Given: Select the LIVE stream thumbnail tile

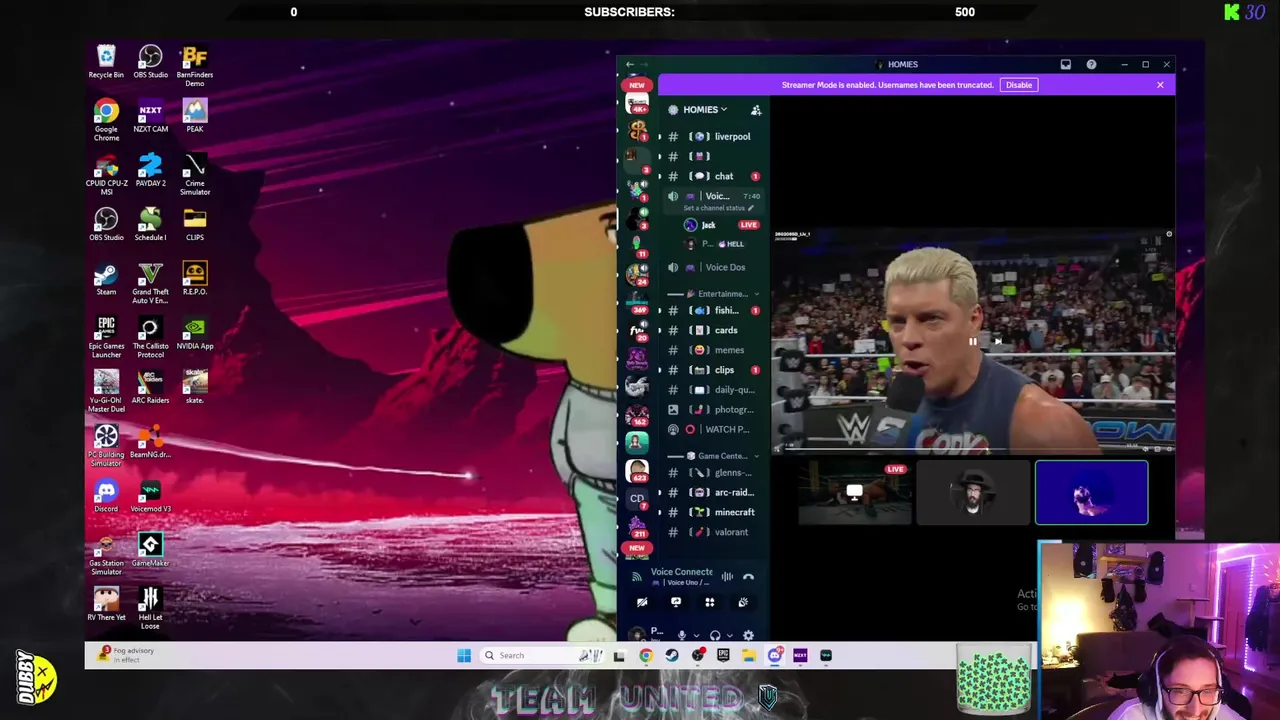Looking at the screenshot, I should [854, 492].
